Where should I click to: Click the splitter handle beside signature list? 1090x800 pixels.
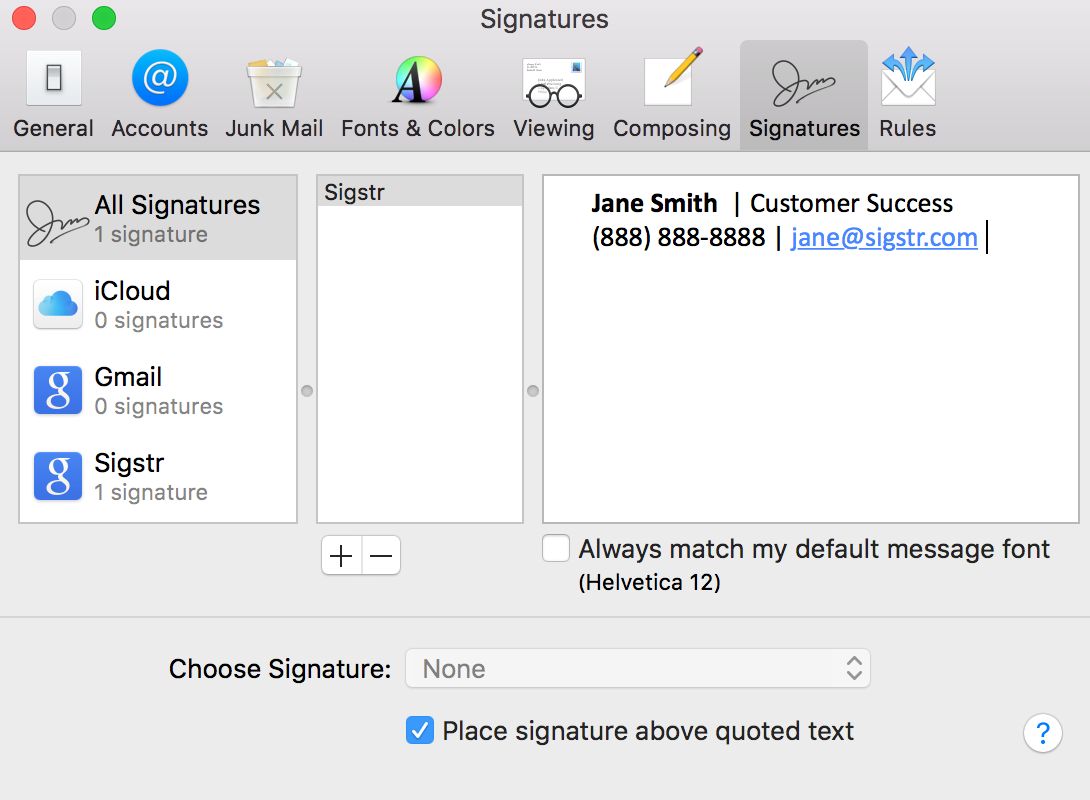pos(533,391)
